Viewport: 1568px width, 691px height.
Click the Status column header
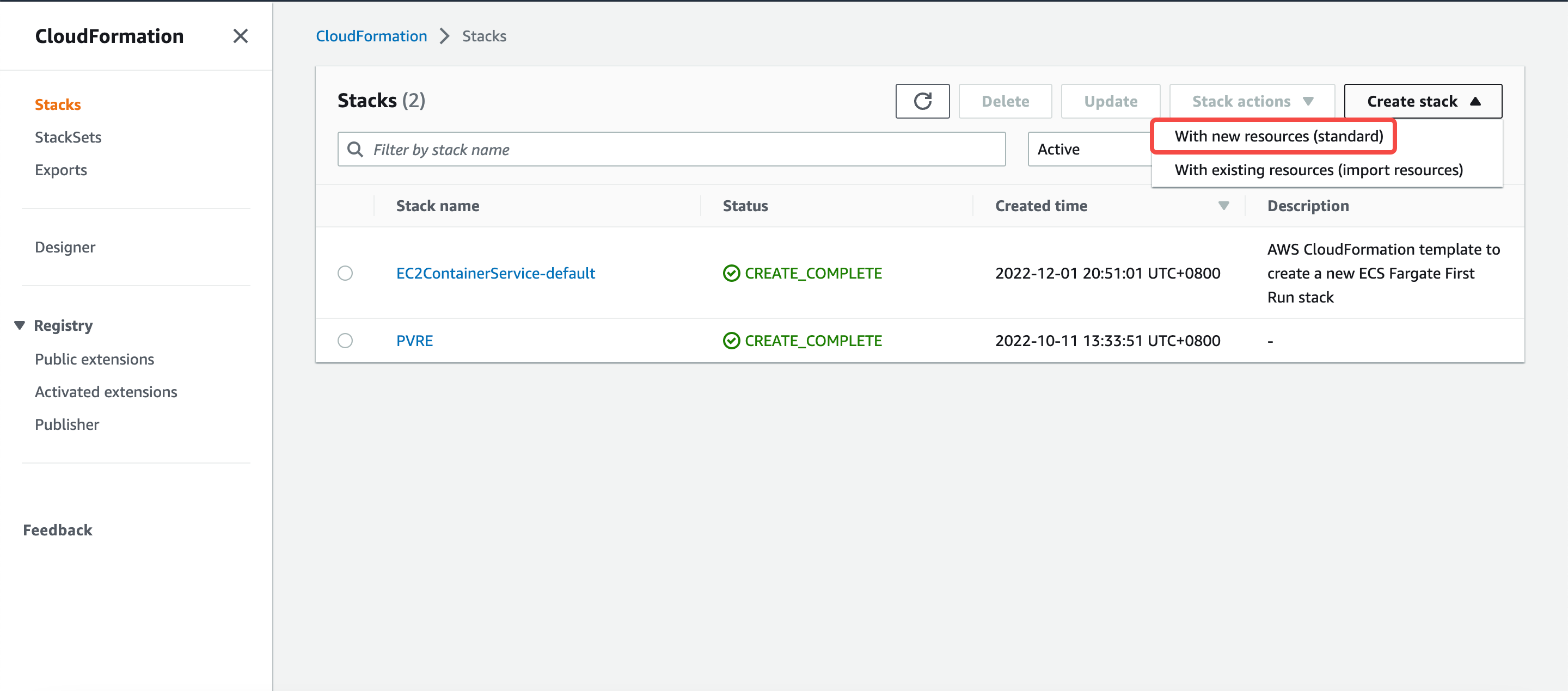(x=745, y=206)
